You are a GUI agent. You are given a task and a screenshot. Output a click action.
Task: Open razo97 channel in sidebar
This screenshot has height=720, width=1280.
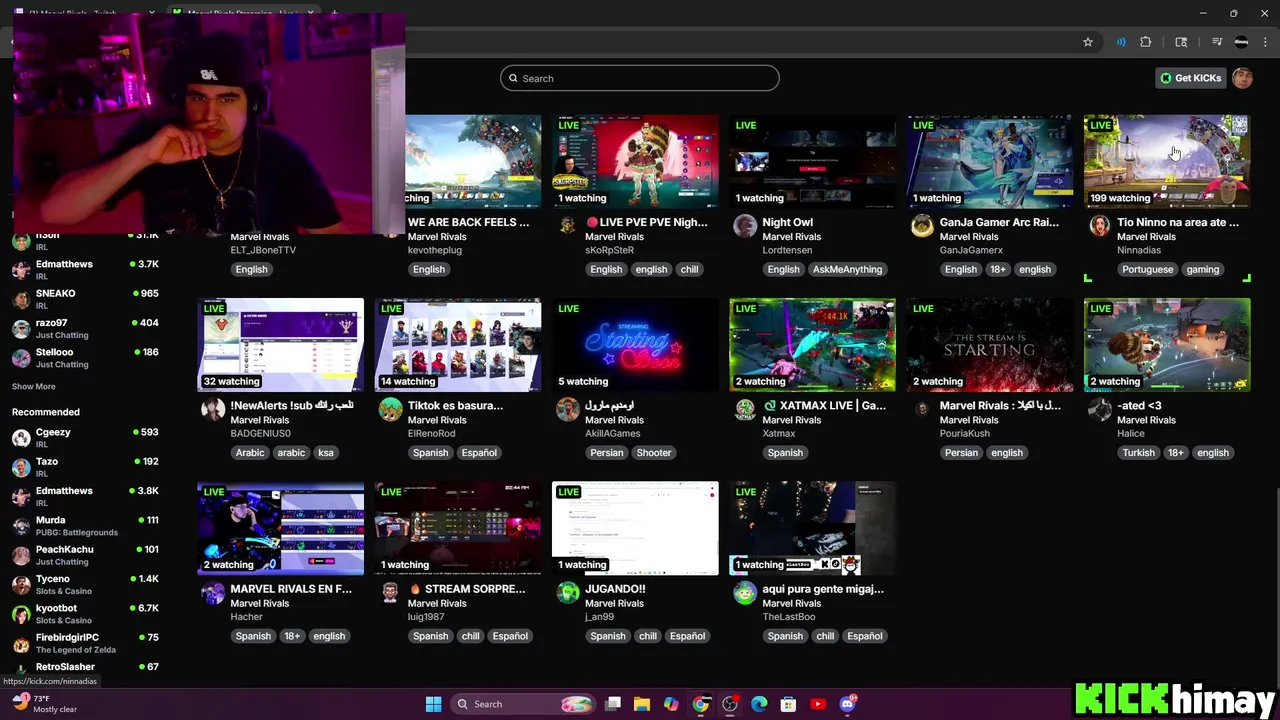click(85, 328)
